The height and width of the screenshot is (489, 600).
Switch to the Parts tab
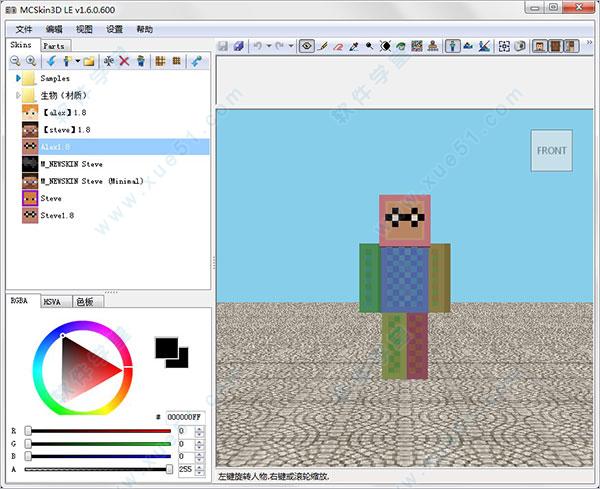click(55, 45)
